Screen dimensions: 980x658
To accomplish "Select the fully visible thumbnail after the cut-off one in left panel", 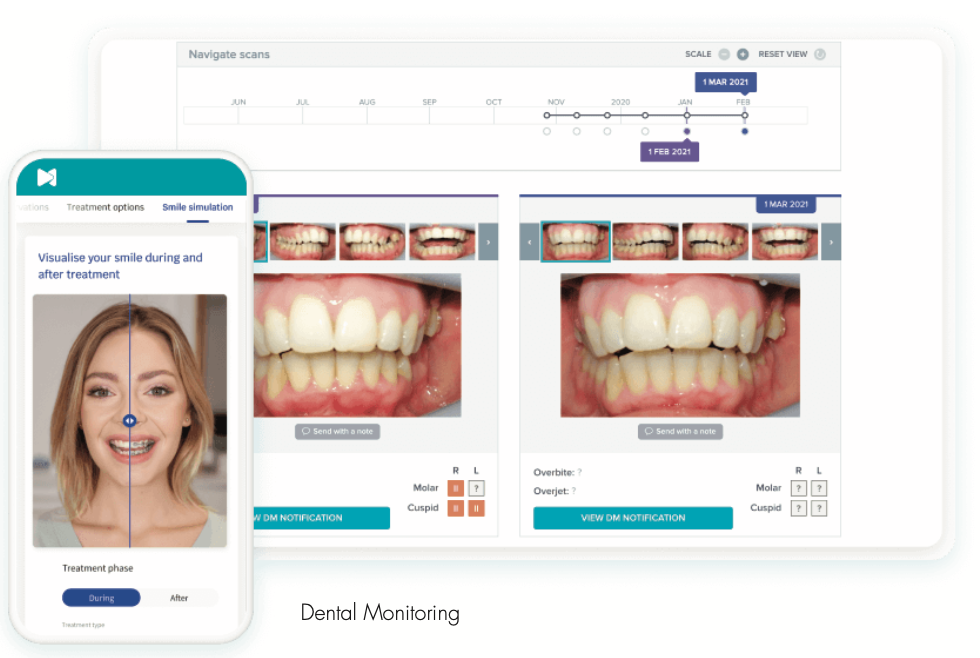I will (302, 241).
